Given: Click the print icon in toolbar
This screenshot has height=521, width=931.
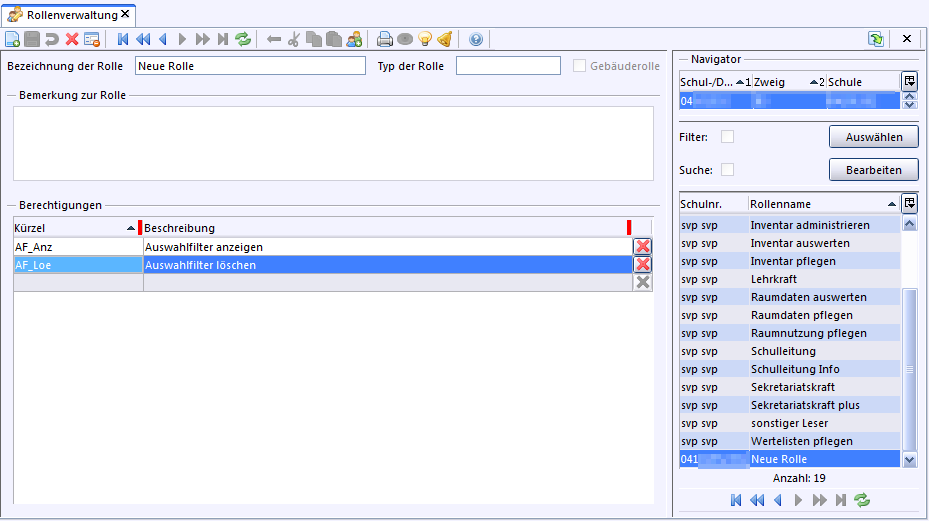Looking at the screenshot, I should (x=385, y=40).
